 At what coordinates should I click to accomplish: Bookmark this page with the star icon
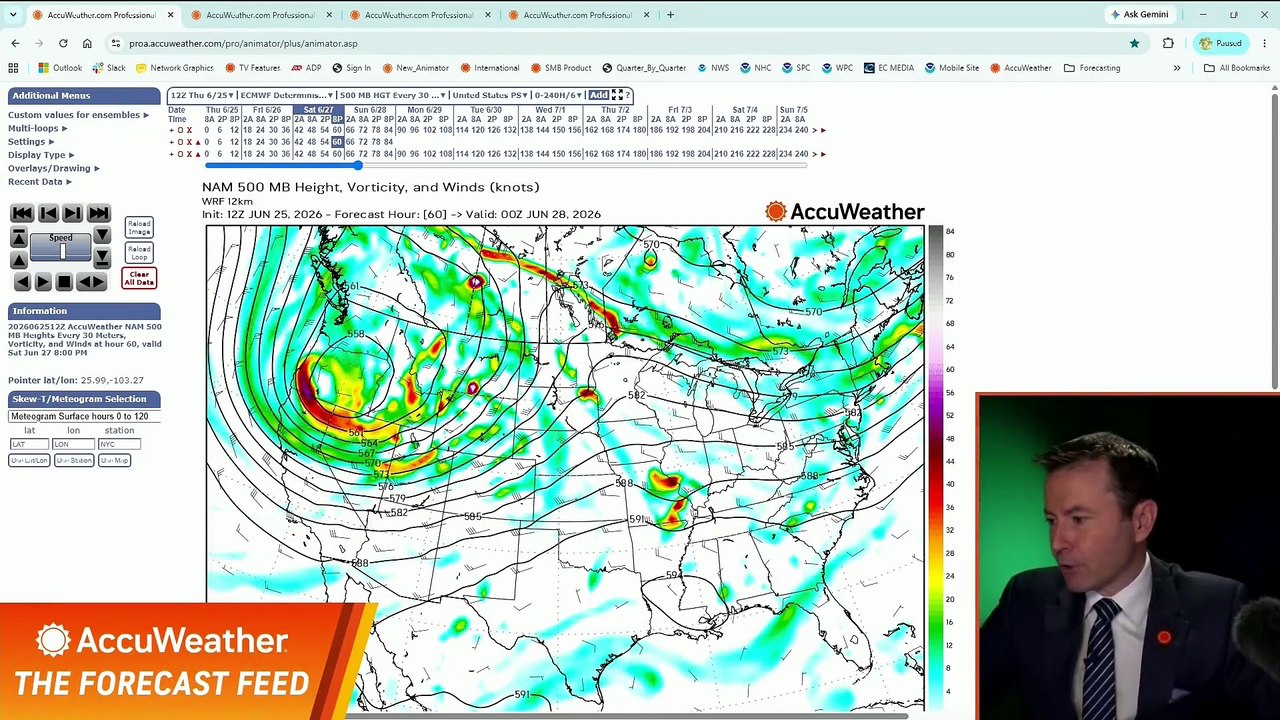pos(1134,43)
